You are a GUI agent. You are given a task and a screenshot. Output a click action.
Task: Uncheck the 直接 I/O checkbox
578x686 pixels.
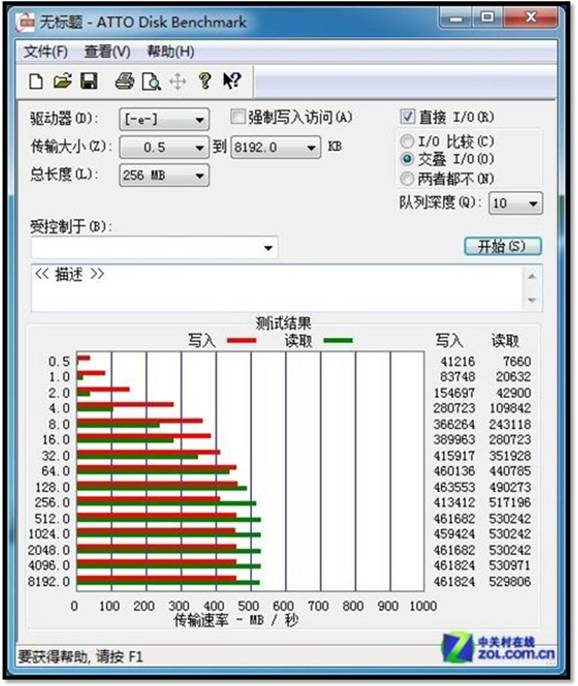(407, 117)
